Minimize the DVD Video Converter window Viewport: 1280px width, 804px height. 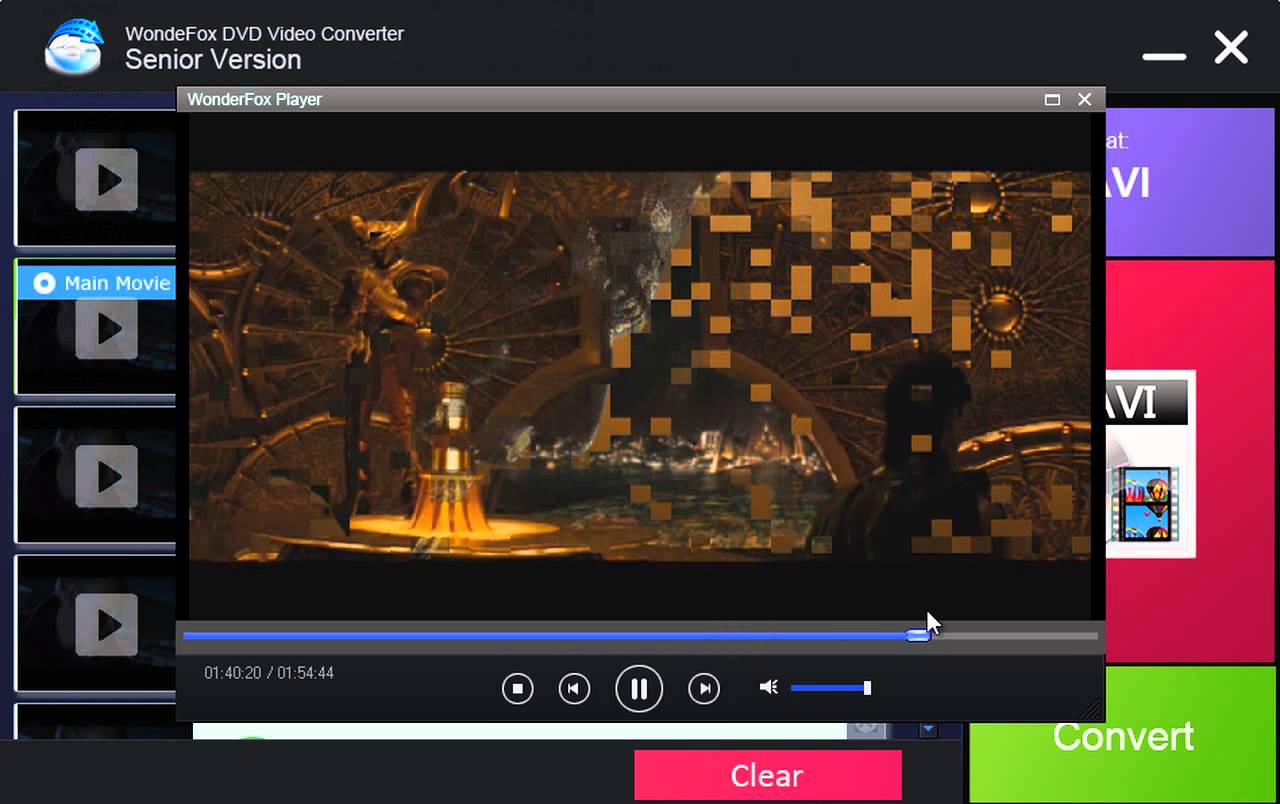[1164, 56]
